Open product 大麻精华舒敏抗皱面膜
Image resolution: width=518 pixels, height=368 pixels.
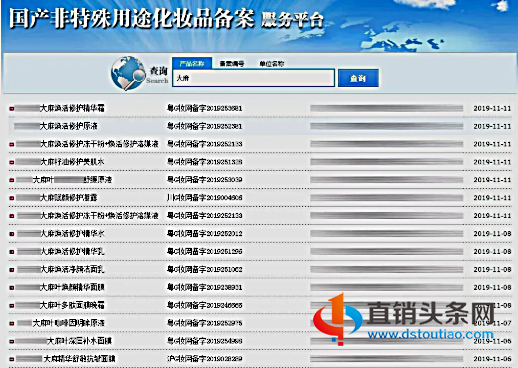pyautogui.click(x=79, y=359)
